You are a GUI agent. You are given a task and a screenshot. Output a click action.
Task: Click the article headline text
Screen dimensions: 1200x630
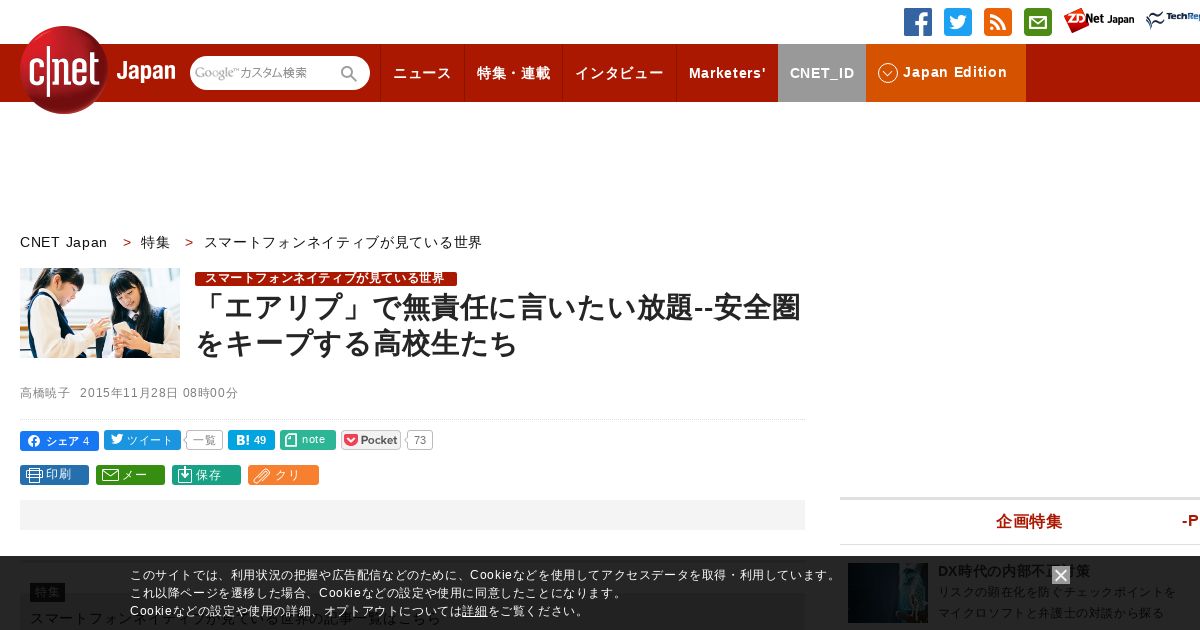tap(498, 325)
